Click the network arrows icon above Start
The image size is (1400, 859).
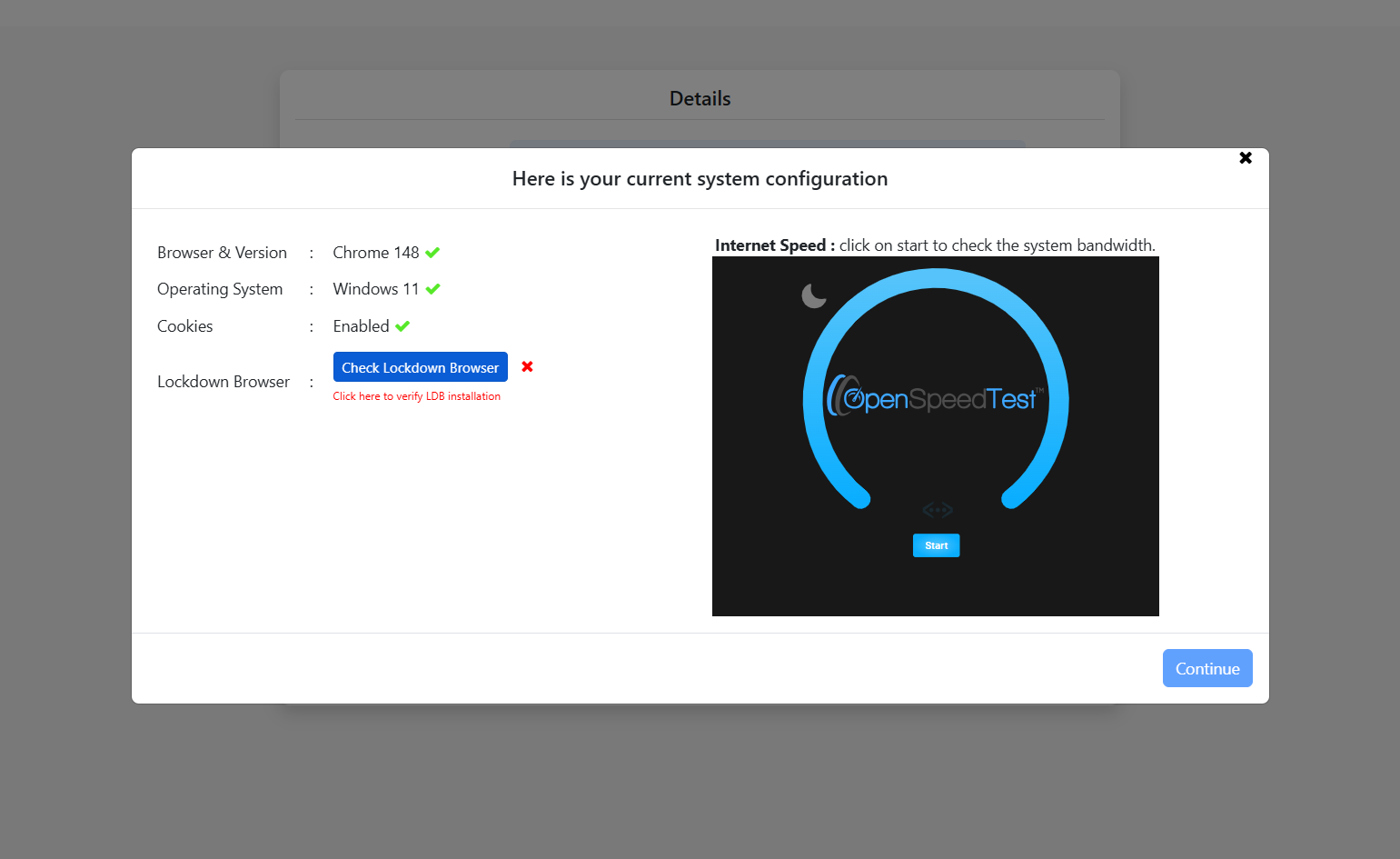(x=938, y=510)
